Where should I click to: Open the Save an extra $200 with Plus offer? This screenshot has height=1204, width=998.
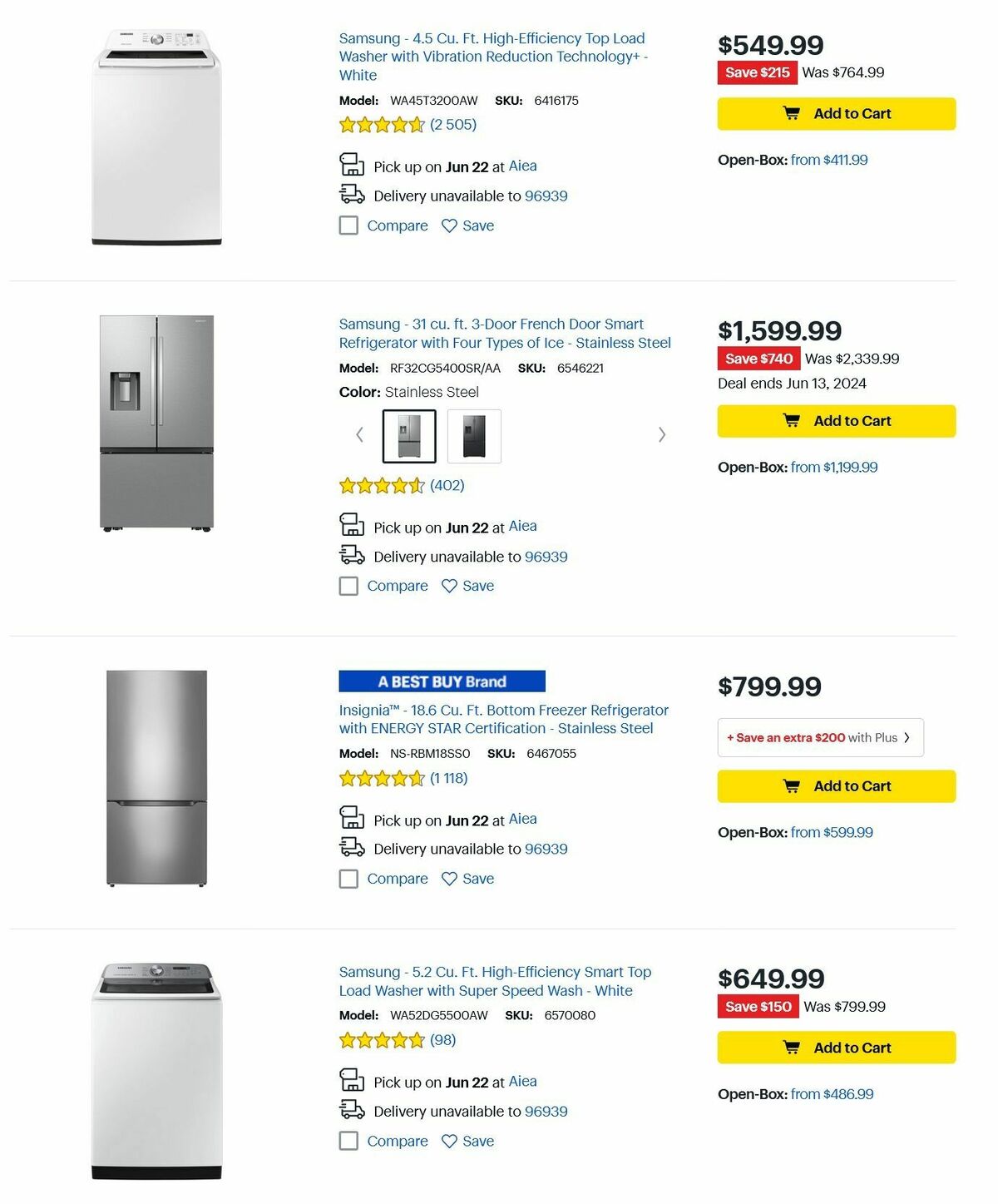(x=821, y=737)
